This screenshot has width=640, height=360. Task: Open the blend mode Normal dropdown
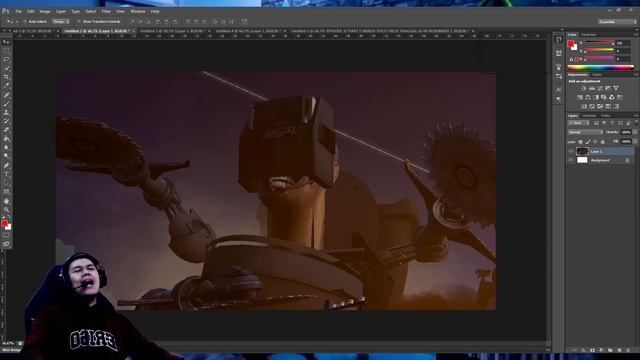tap(585, 132)
